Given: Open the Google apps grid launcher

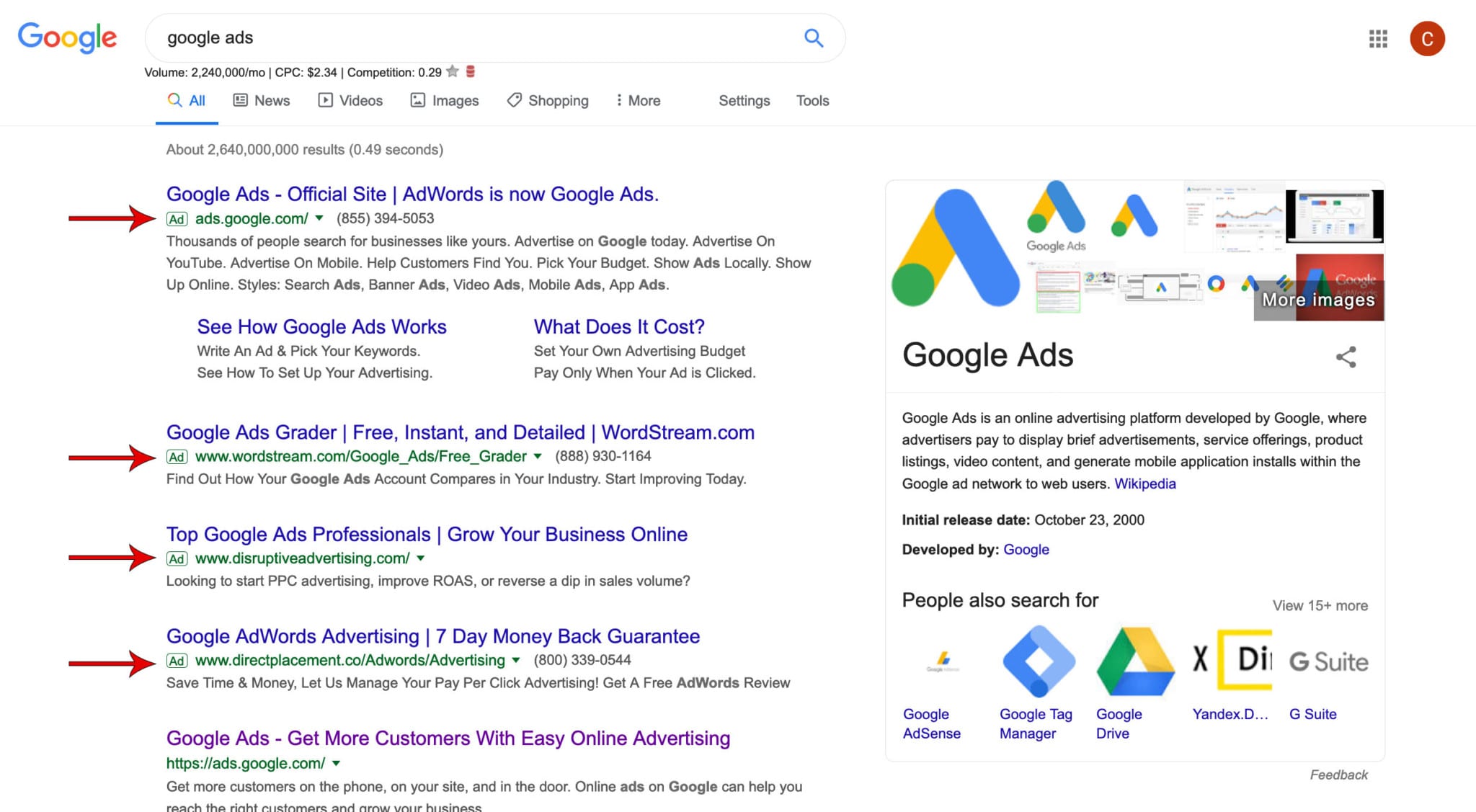Looking at the screenshot, I should [x=1377, y=39].
